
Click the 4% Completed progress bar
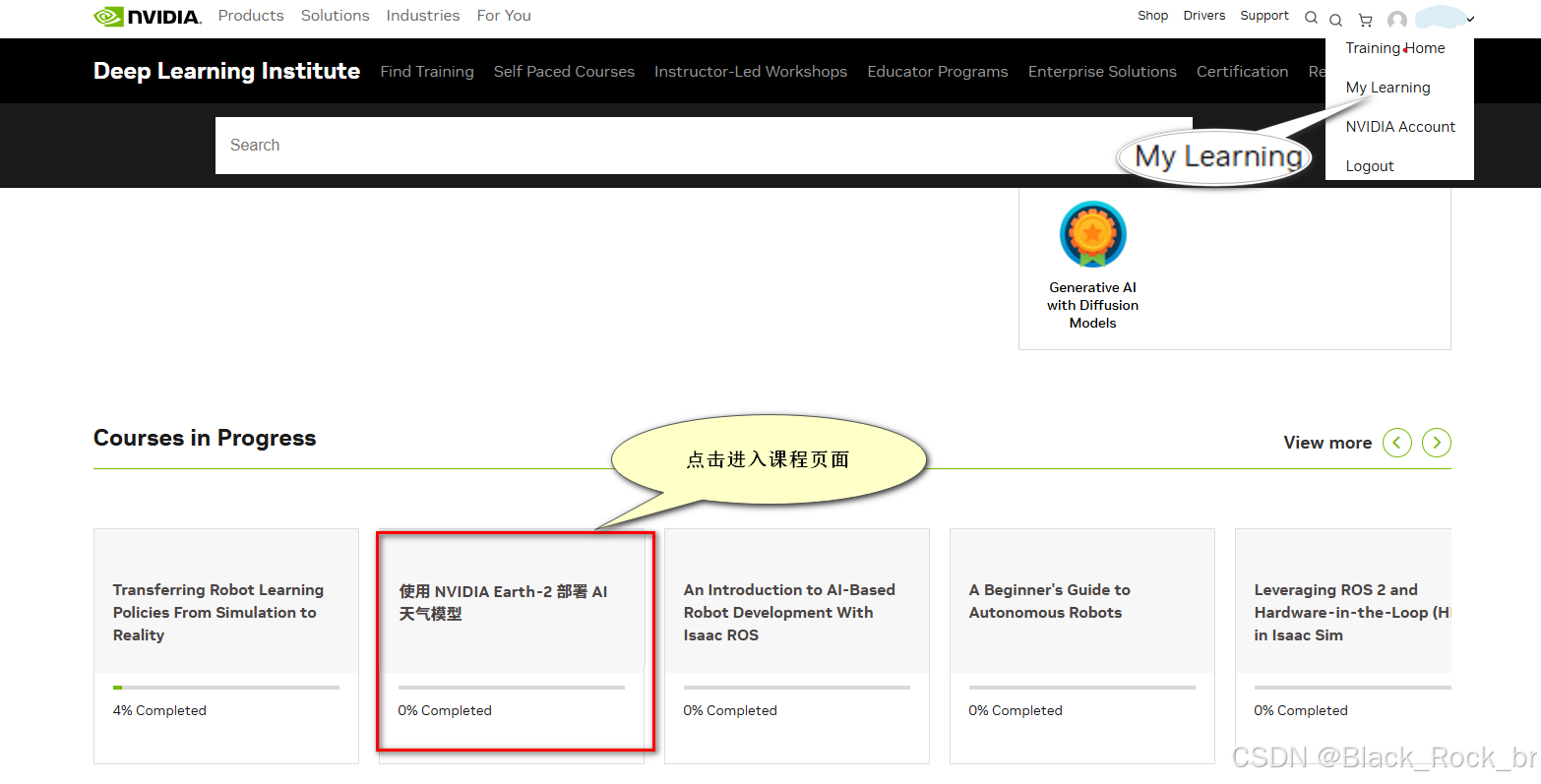click(x=226, y=688)
